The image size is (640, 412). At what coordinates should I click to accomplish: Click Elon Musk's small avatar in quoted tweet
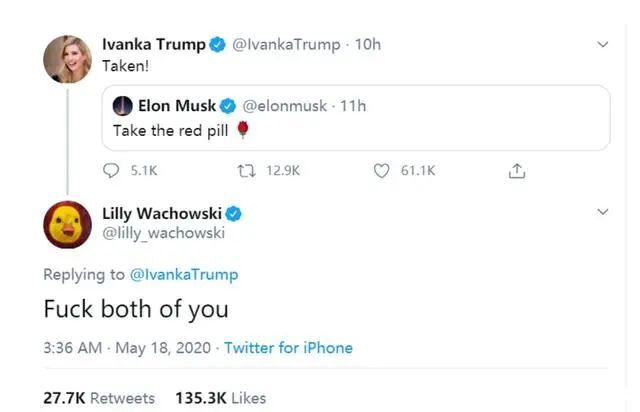pos(122,106)
